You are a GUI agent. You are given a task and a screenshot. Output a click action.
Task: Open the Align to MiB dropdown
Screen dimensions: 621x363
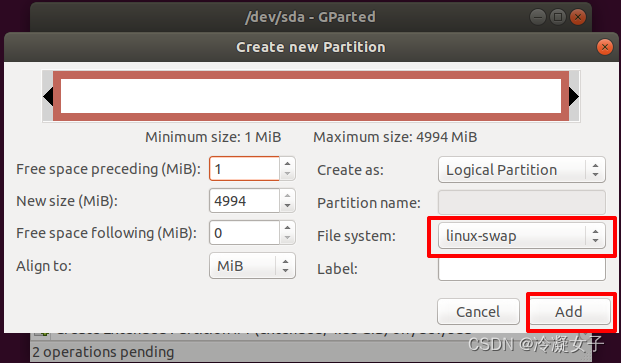pos(252,266)
